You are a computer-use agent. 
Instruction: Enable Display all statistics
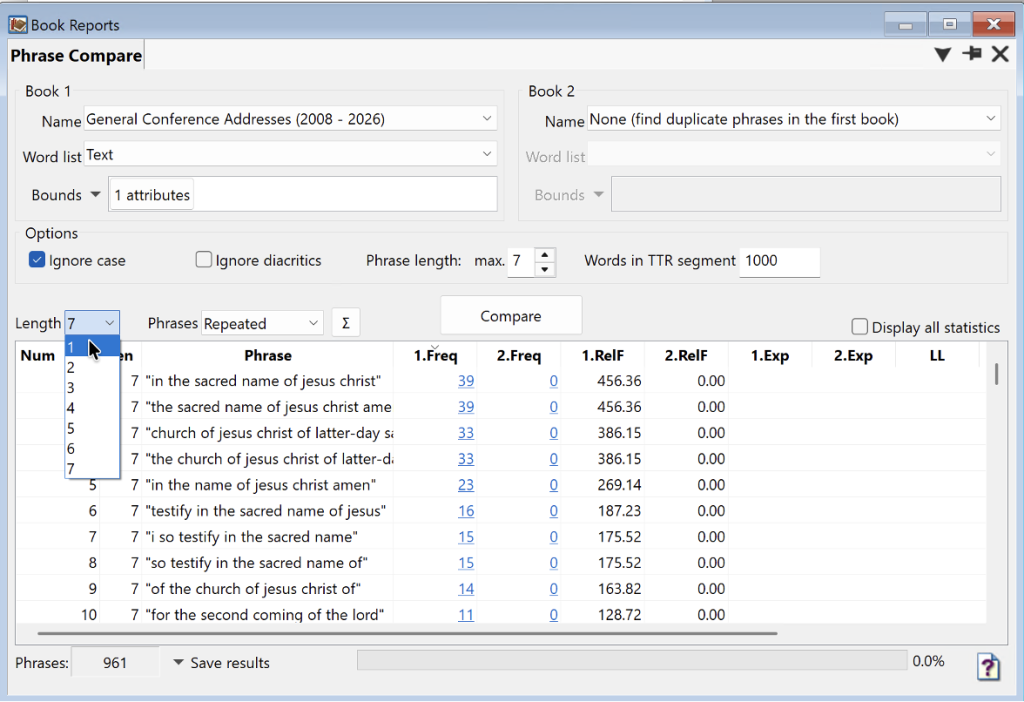point(859,327)
